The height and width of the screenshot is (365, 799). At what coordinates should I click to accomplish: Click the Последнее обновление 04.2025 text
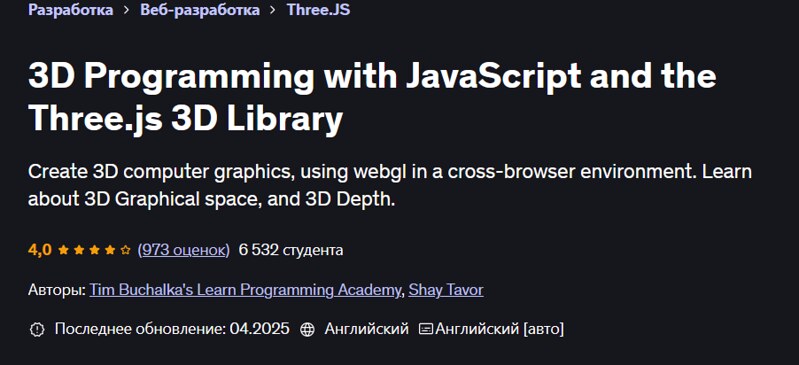click(x=172, y=329)
